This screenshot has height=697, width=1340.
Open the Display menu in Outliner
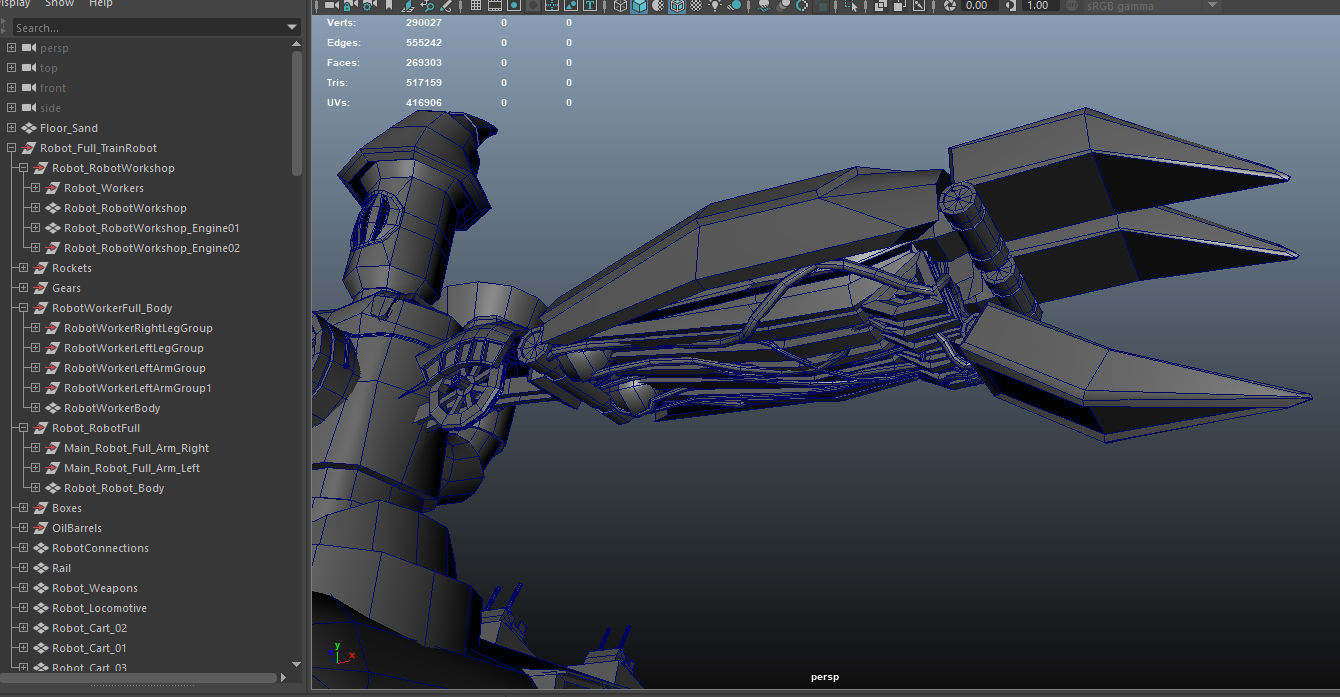15,4
